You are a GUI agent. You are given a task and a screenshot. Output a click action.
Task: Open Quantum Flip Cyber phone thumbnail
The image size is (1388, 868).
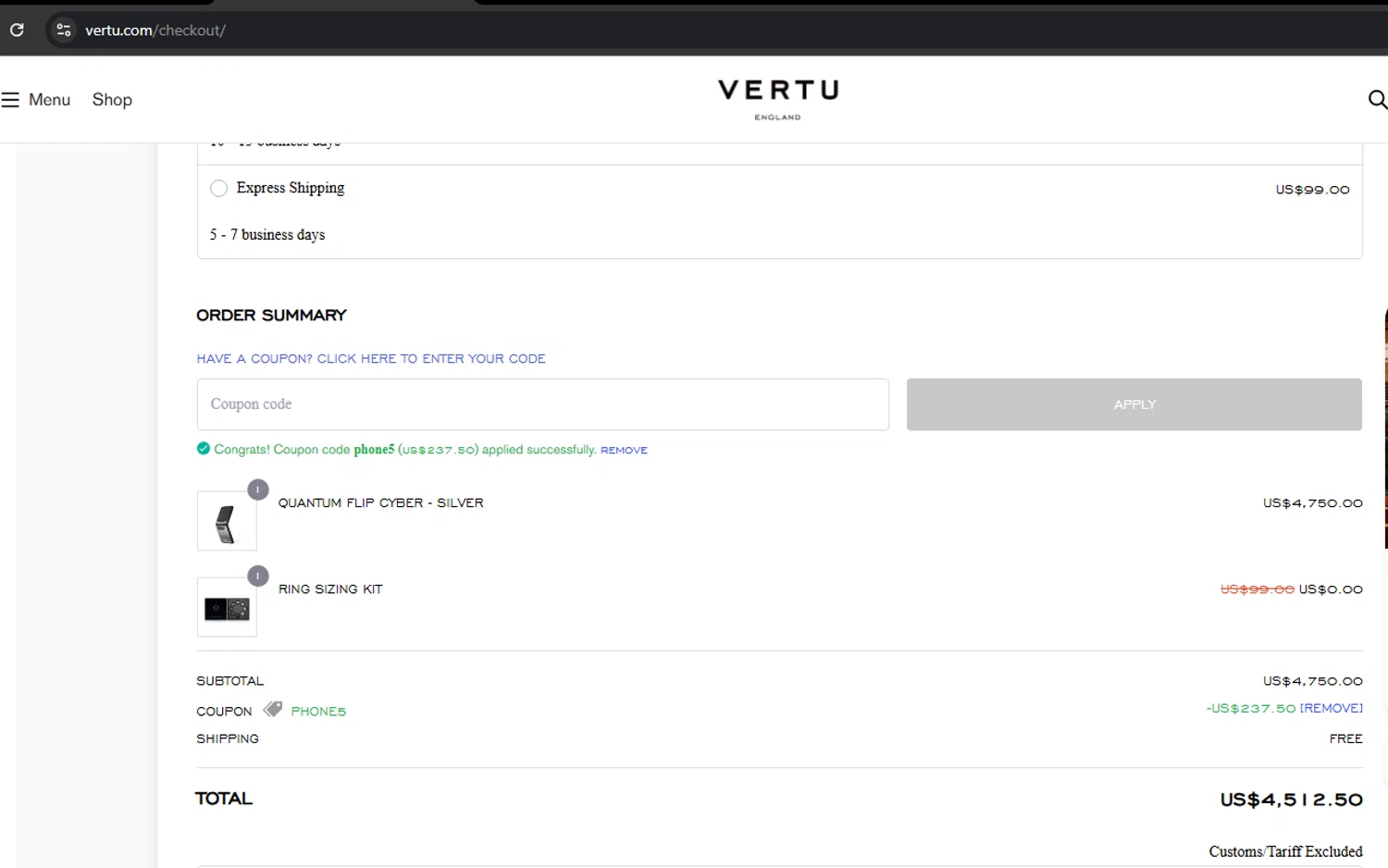pyautogui.click(x=227, y=521)
